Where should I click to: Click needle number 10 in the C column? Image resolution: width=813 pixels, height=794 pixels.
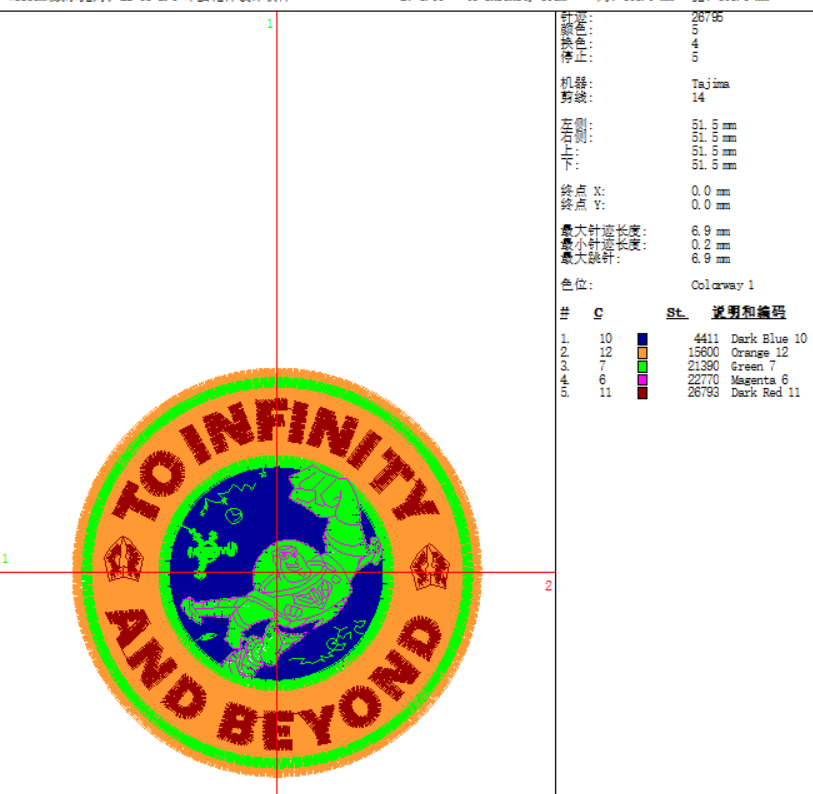click(606, 339)
